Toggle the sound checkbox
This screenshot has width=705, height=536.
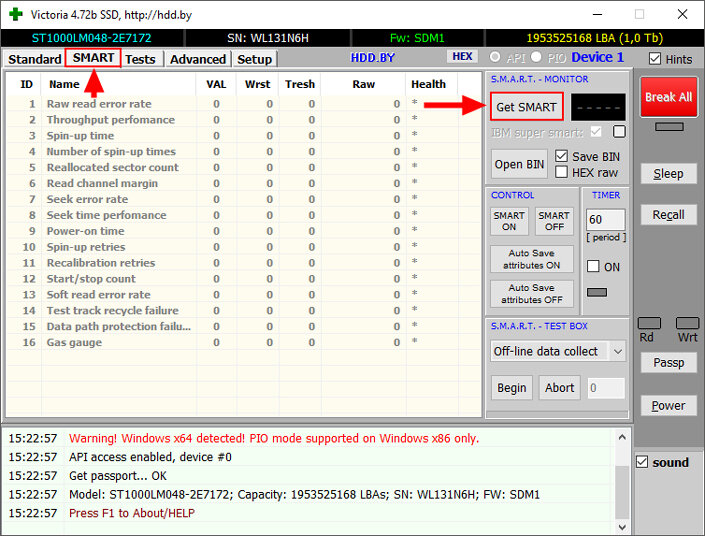click(642, 462)
